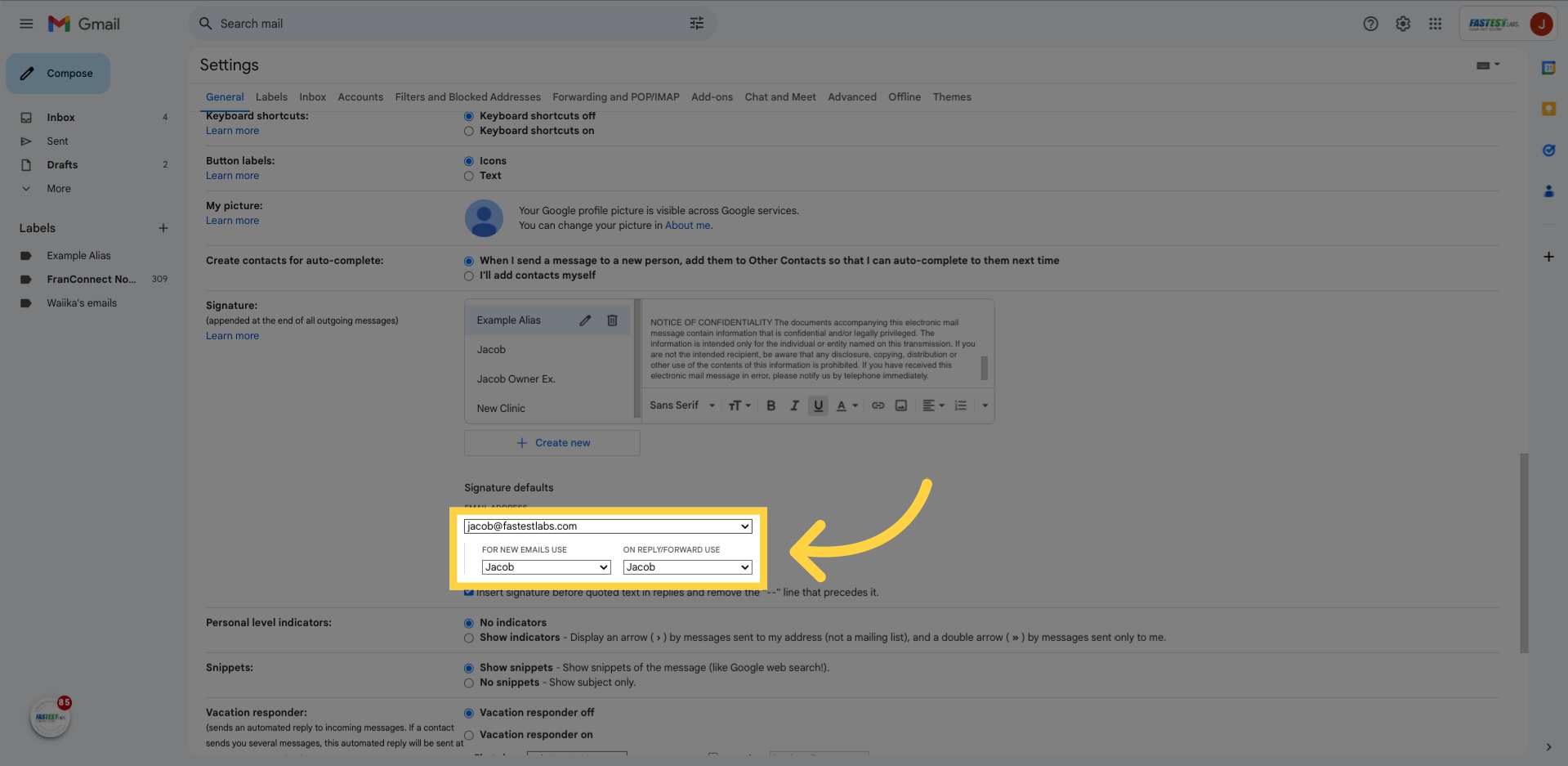This screenshot has height=766, width=1568.
Task: Select Keyboard shortcuts off
Action: coord(469,116)
